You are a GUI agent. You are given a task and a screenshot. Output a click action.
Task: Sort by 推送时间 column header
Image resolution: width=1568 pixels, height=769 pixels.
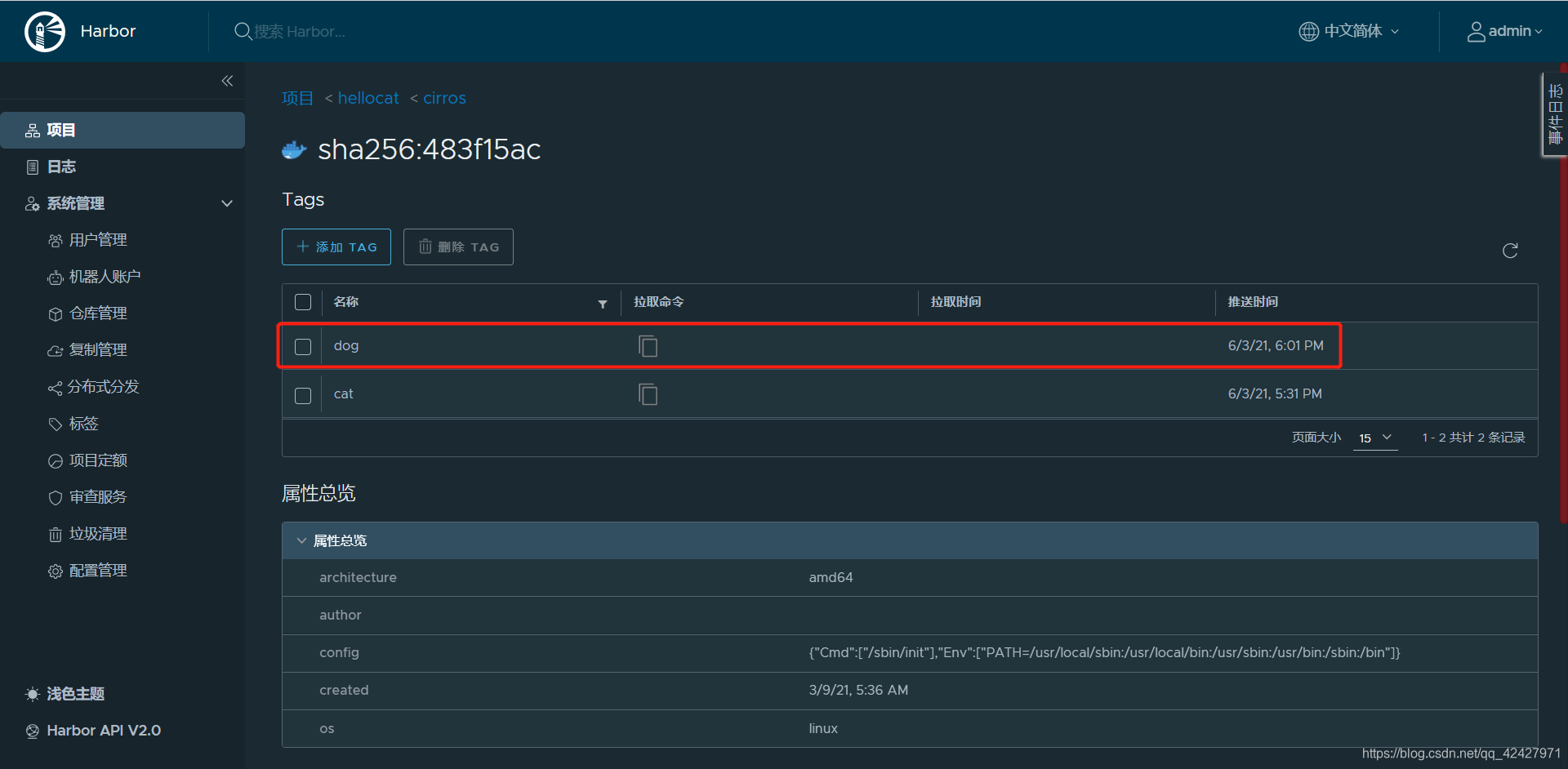(1253, 302)
